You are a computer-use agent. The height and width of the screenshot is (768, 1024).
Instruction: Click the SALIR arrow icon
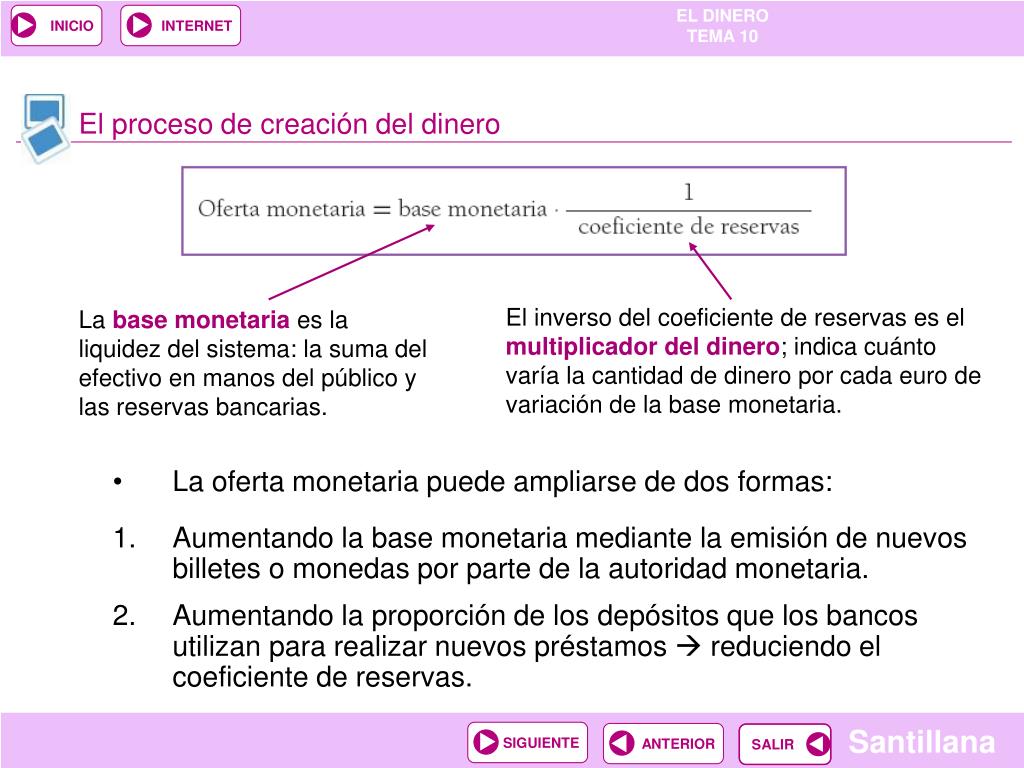pyautogui.click(x=818, y=743)
